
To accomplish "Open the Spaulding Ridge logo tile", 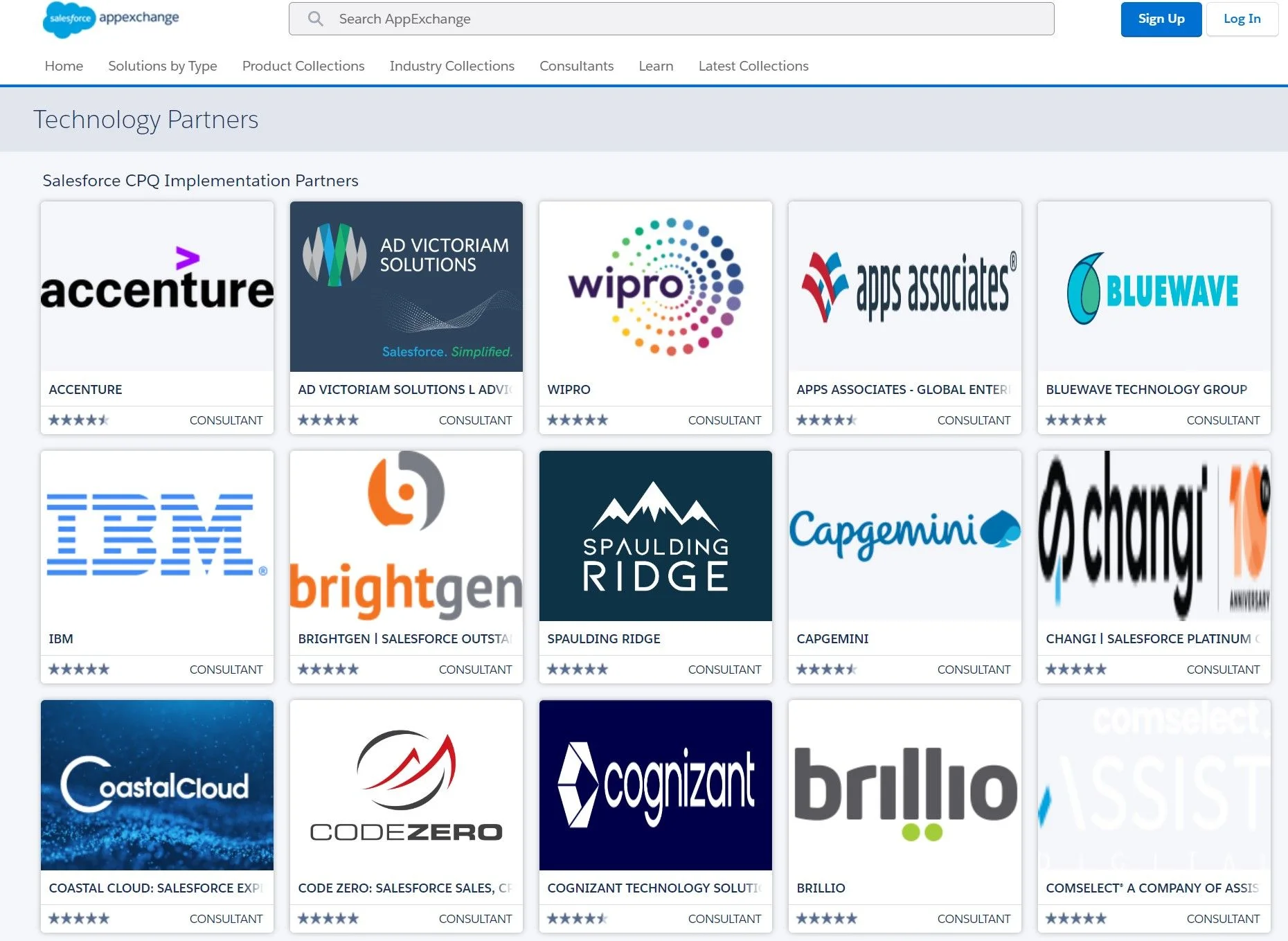I will [x=656, y=536].
